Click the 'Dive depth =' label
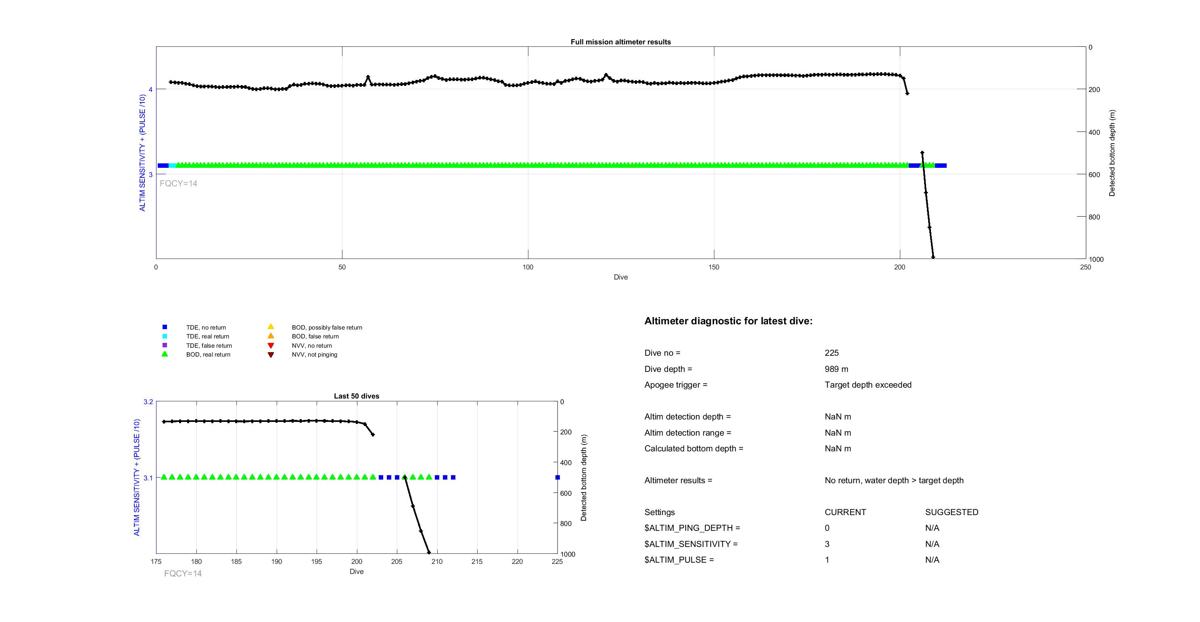Image resolution: width=1200 pixels, height=622 pixels. pyautogui.click(x=668, y=369)
